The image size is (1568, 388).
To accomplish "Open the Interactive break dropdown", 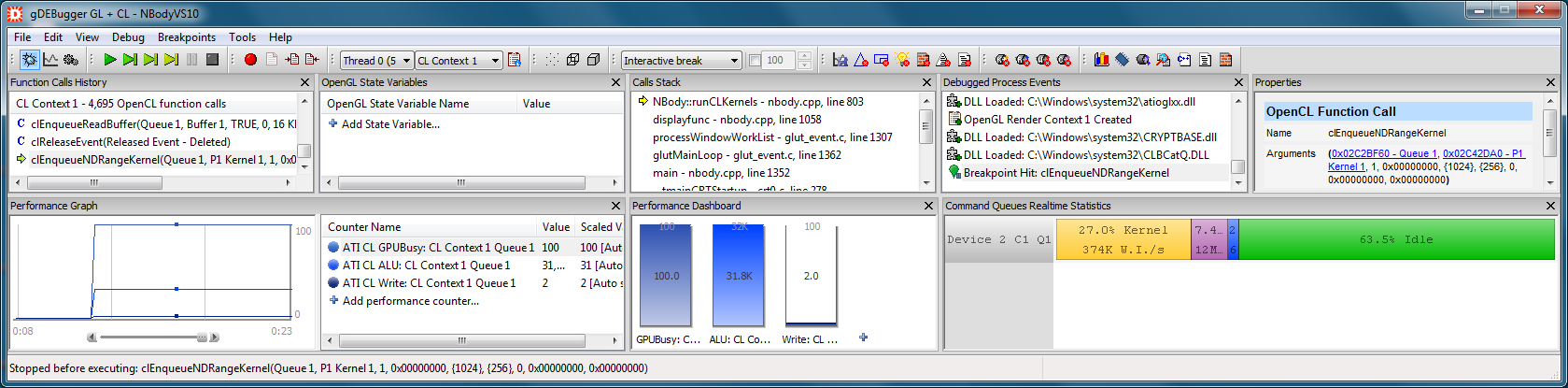I will coord(682,61).
